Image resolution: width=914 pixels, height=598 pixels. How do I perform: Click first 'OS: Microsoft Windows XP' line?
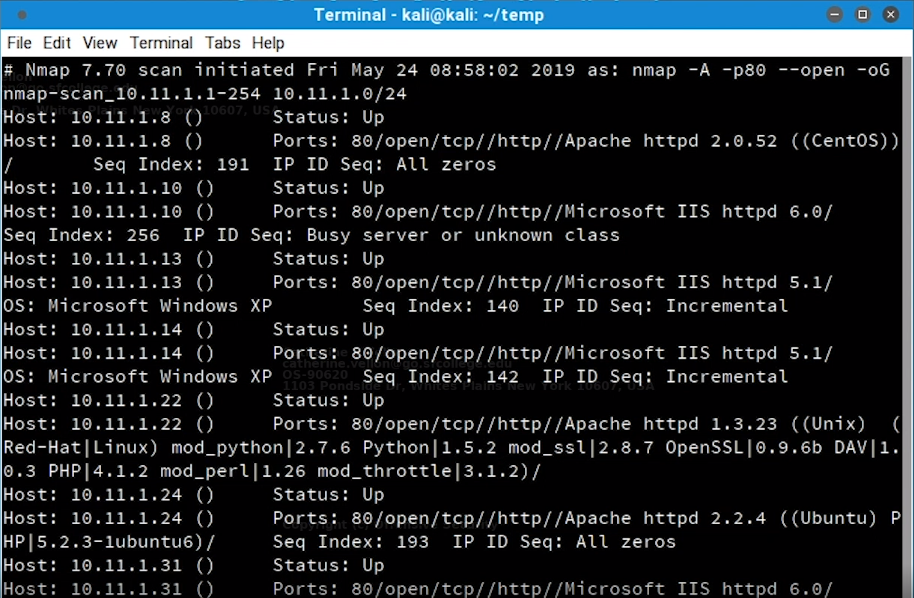(x=137, y=306)
